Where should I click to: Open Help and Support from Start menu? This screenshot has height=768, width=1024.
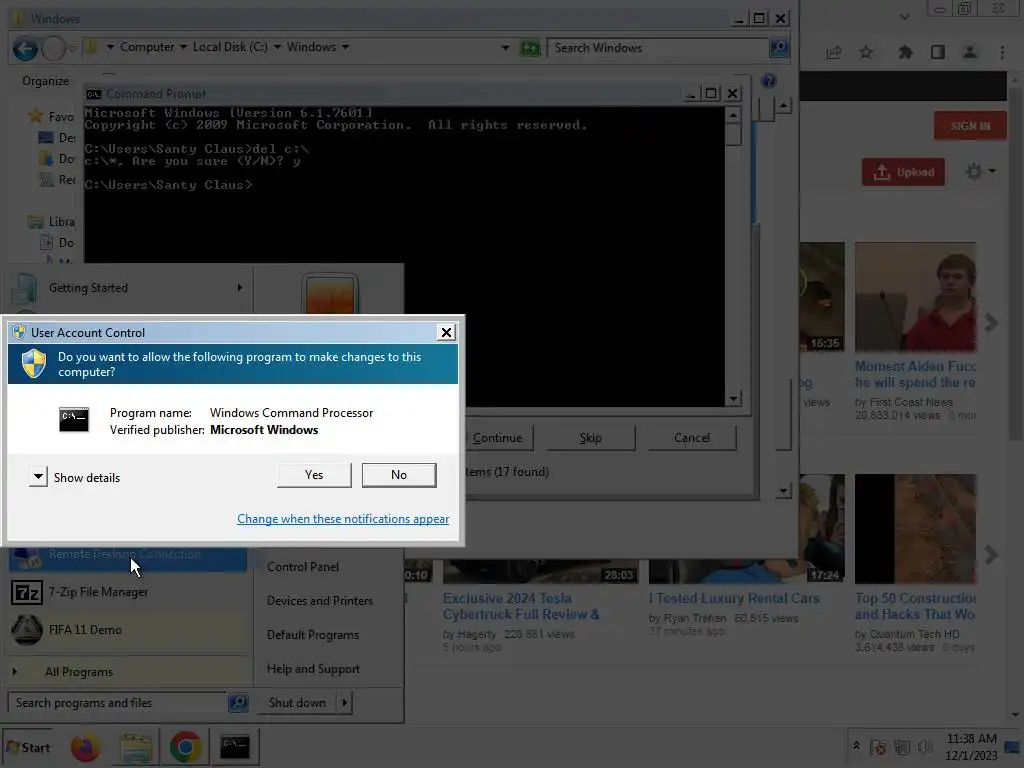coord(313,669)
